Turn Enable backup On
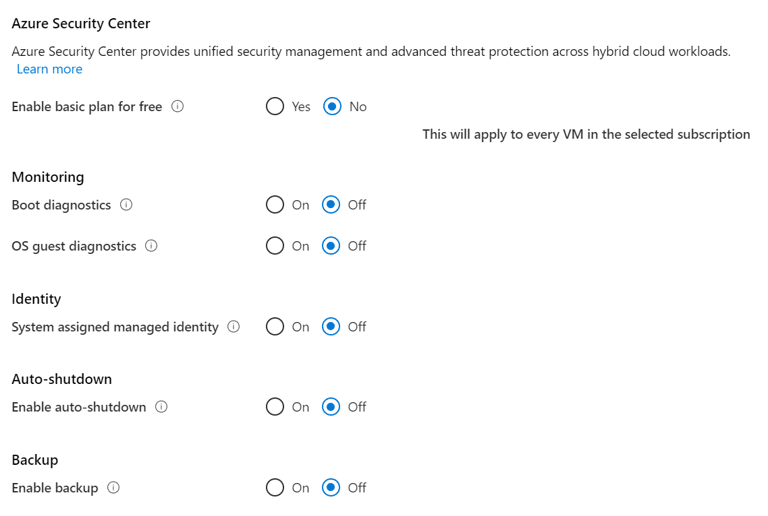768x516 pixels. tap(275, 488)
